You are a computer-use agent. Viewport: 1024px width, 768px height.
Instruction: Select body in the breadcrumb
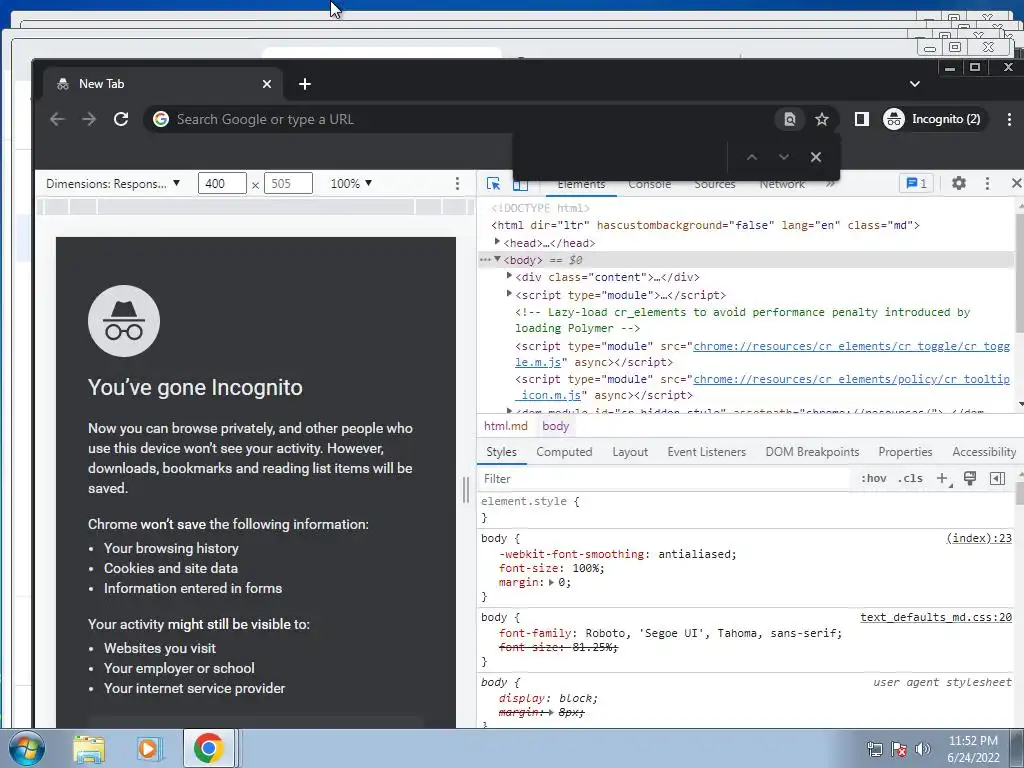pos(556,426)
